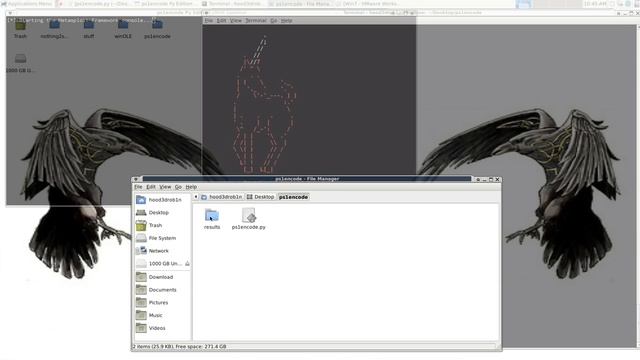Open the Terminal window's View menu

pyautogui.click(x=236, y=20)
